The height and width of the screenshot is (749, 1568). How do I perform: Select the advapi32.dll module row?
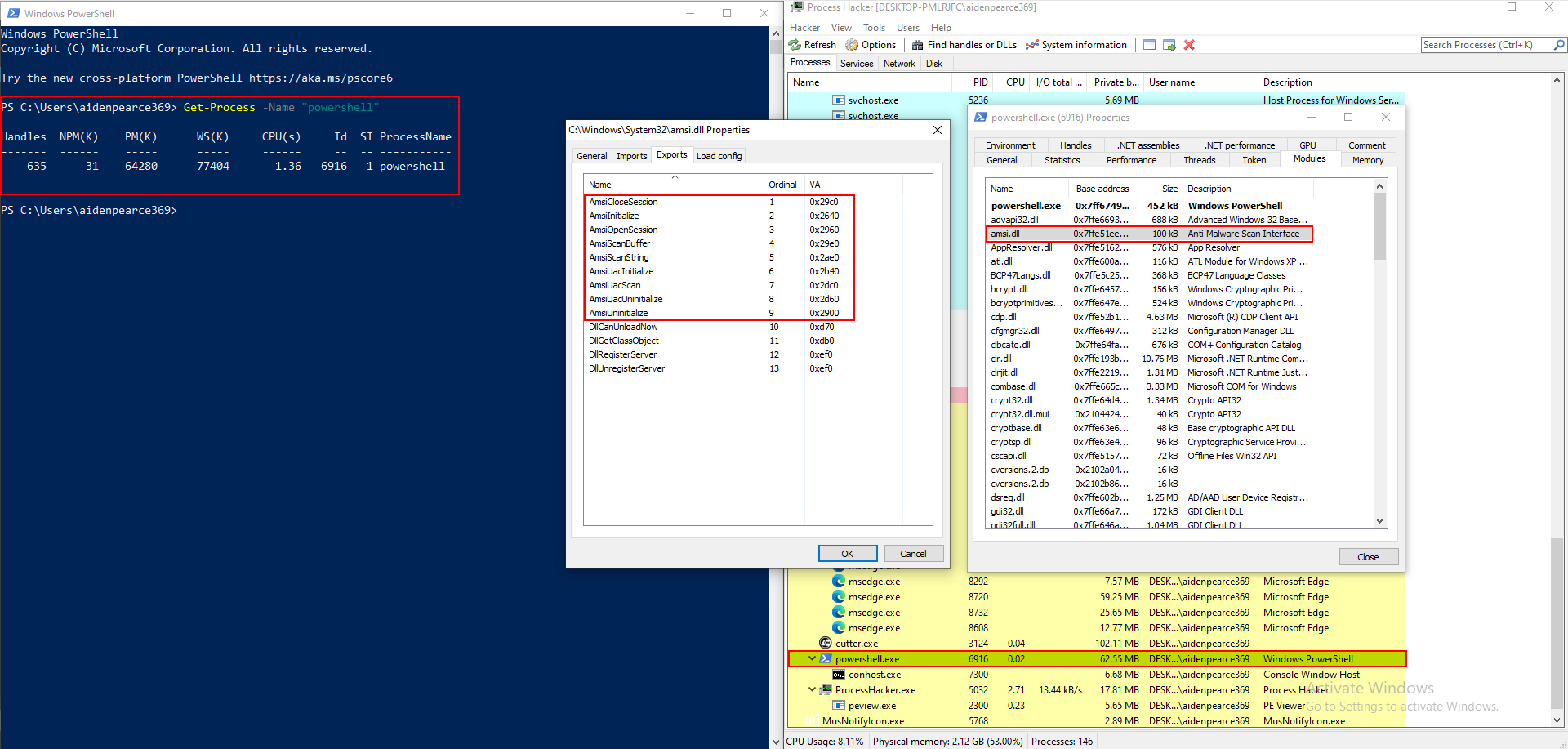pos(1149,220)
